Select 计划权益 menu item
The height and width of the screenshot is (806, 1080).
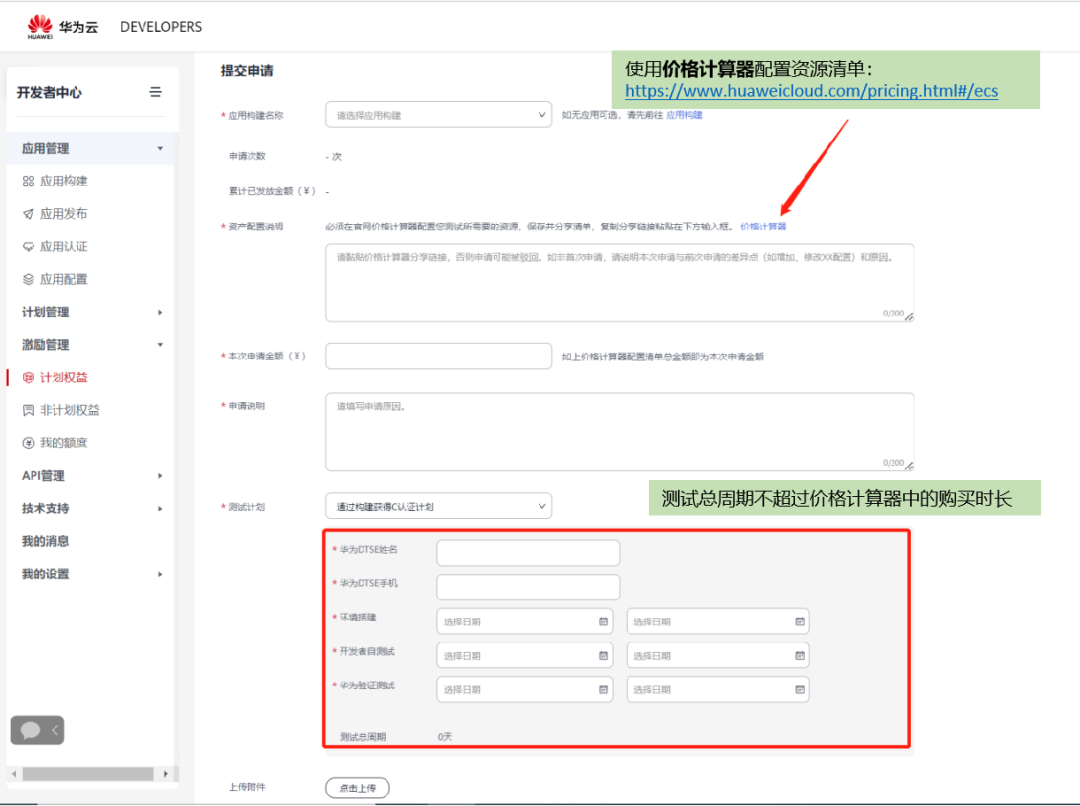[x=63, y=378]
